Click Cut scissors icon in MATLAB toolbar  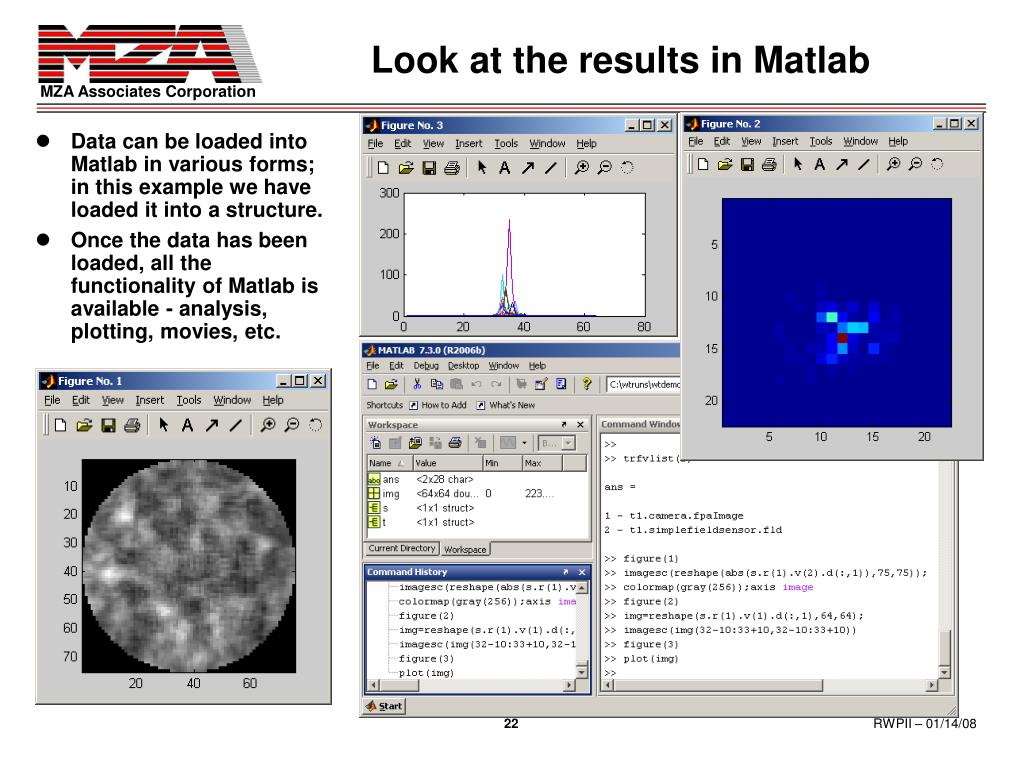tap(418, 384)
